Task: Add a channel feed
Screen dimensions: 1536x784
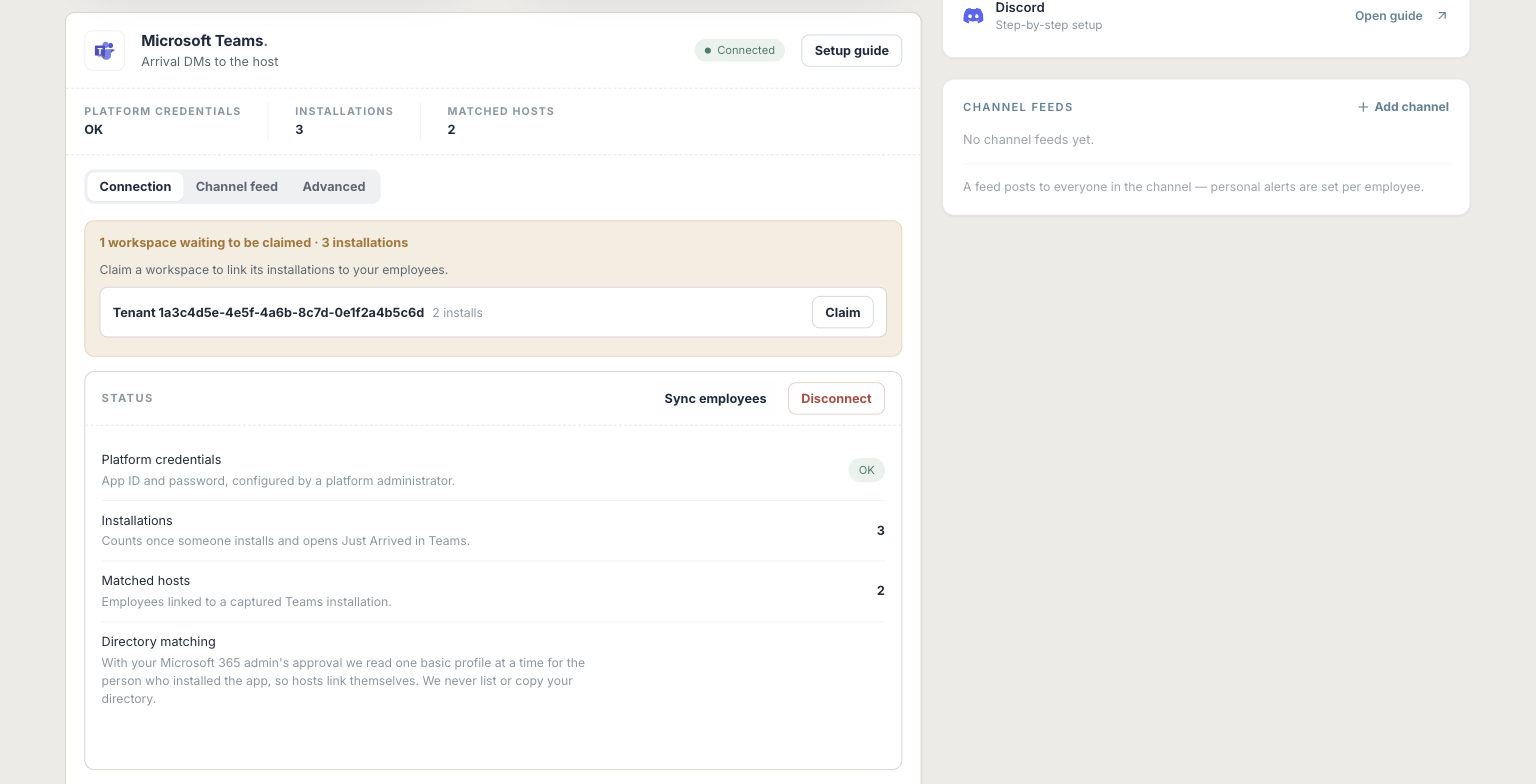Action: coord(1403,107)
